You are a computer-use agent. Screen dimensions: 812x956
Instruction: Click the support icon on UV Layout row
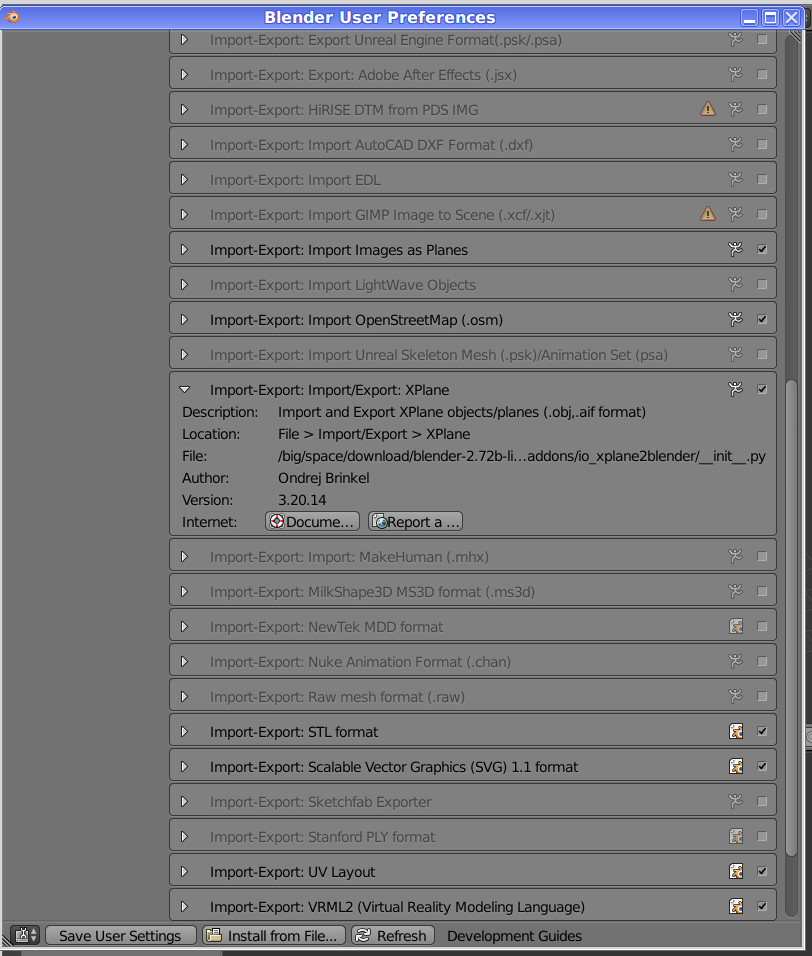pos(736,872)
